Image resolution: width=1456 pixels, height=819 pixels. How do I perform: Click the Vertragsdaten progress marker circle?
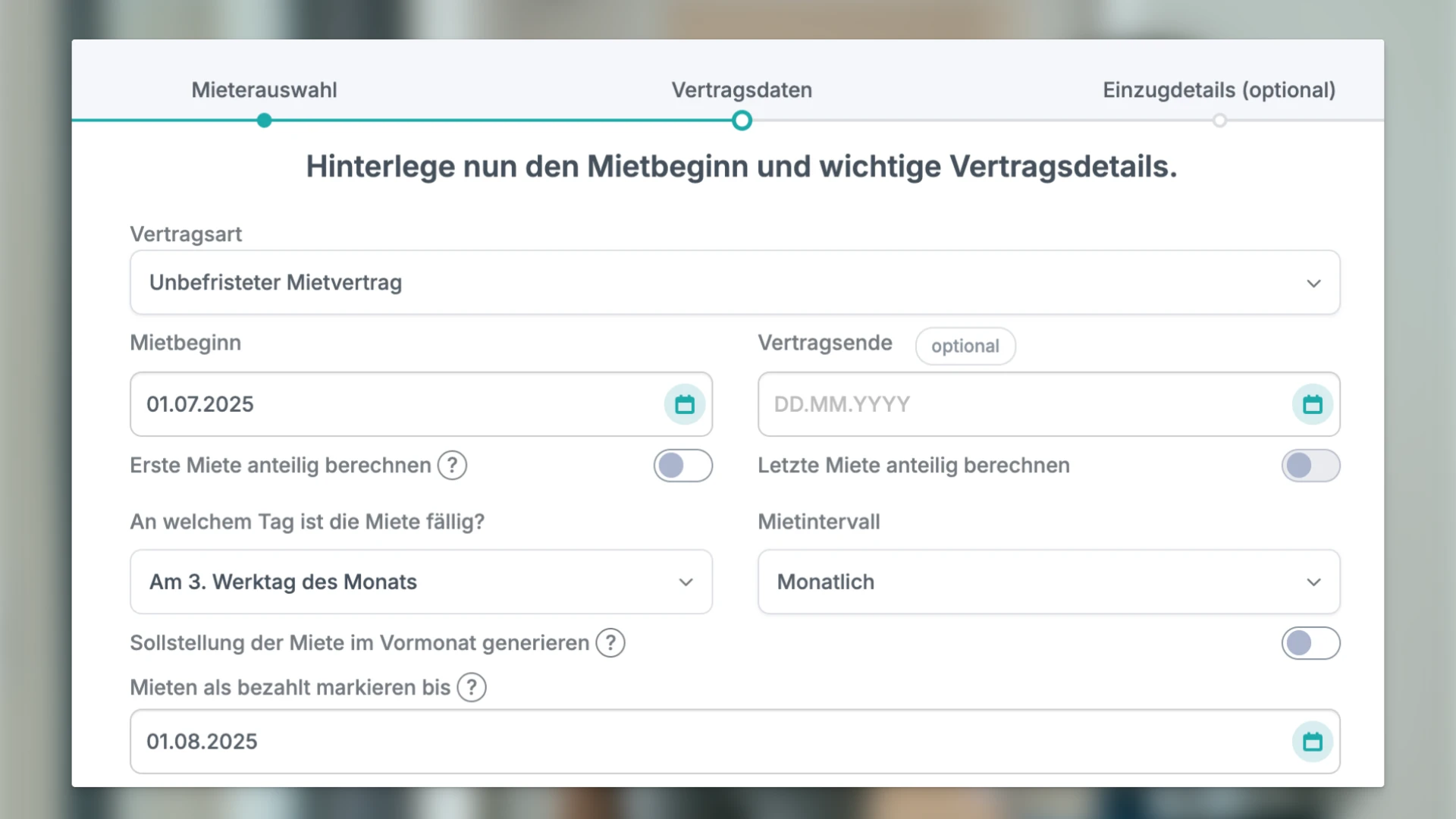point(742,121)
